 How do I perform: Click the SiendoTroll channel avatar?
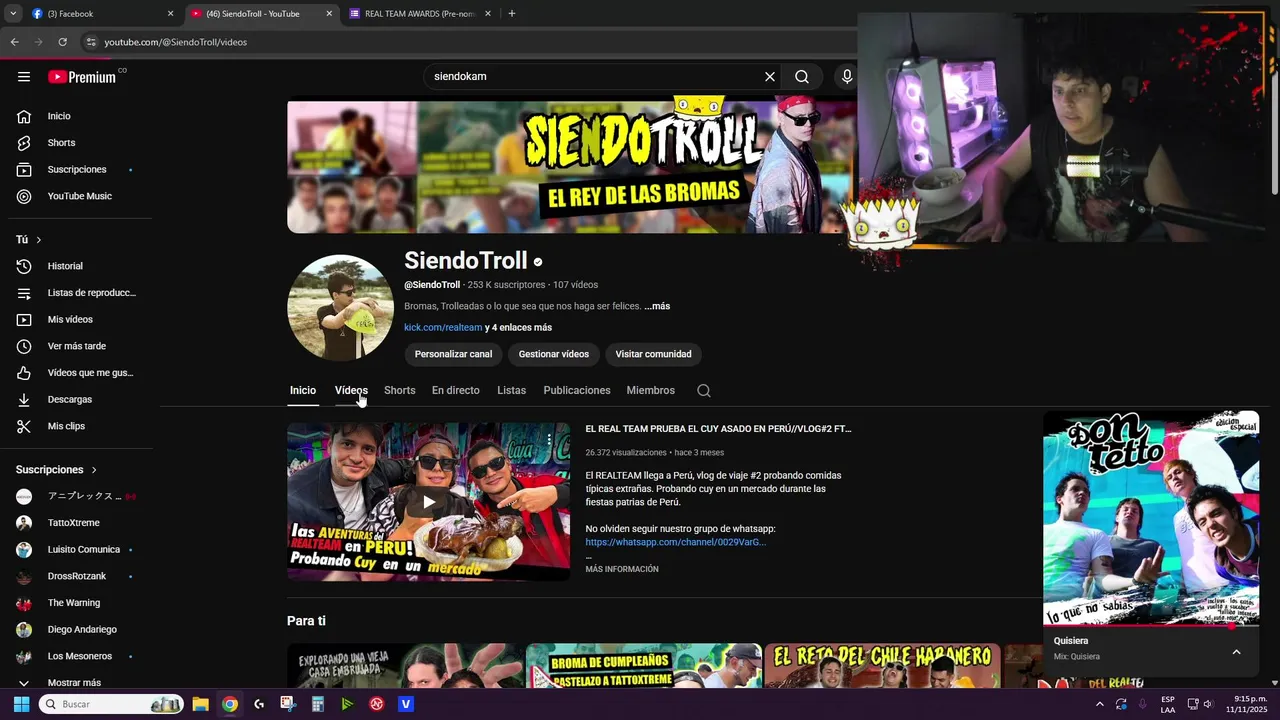(x=340, y=307)
